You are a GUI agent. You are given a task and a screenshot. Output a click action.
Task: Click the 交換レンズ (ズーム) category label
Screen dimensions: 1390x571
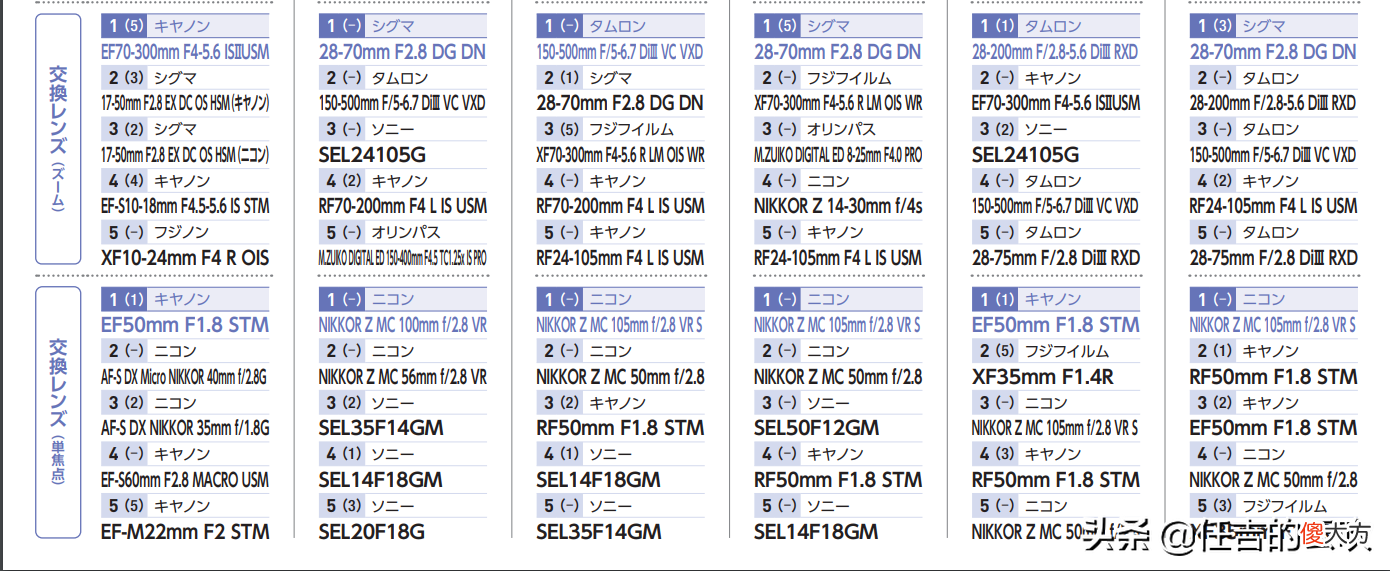(59, 139)
